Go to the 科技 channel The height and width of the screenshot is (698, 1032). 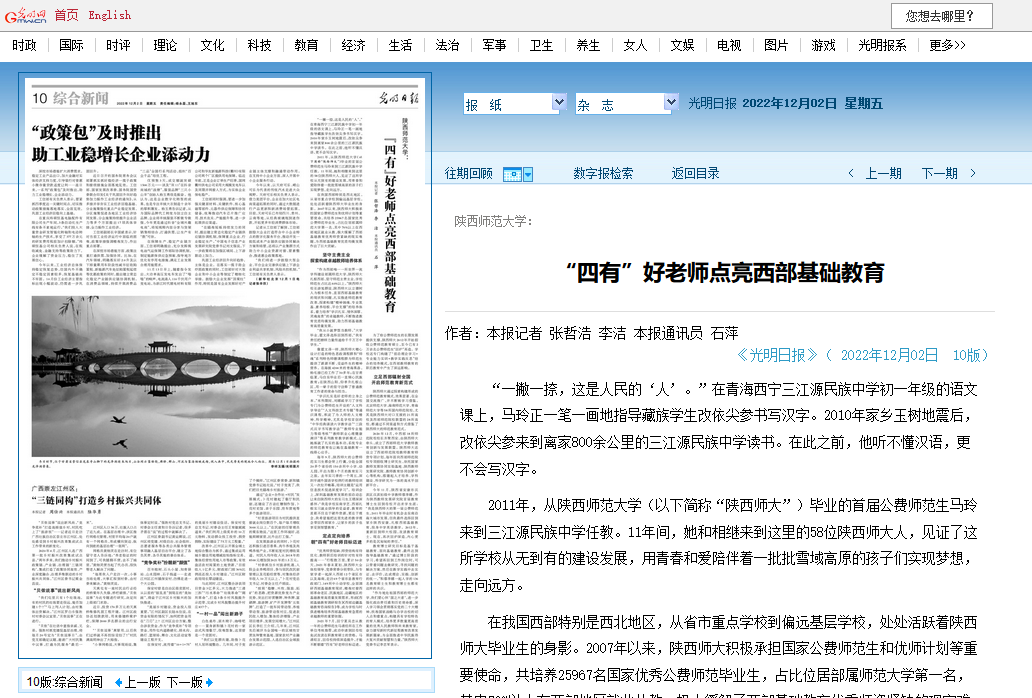[x=259, y=45]
